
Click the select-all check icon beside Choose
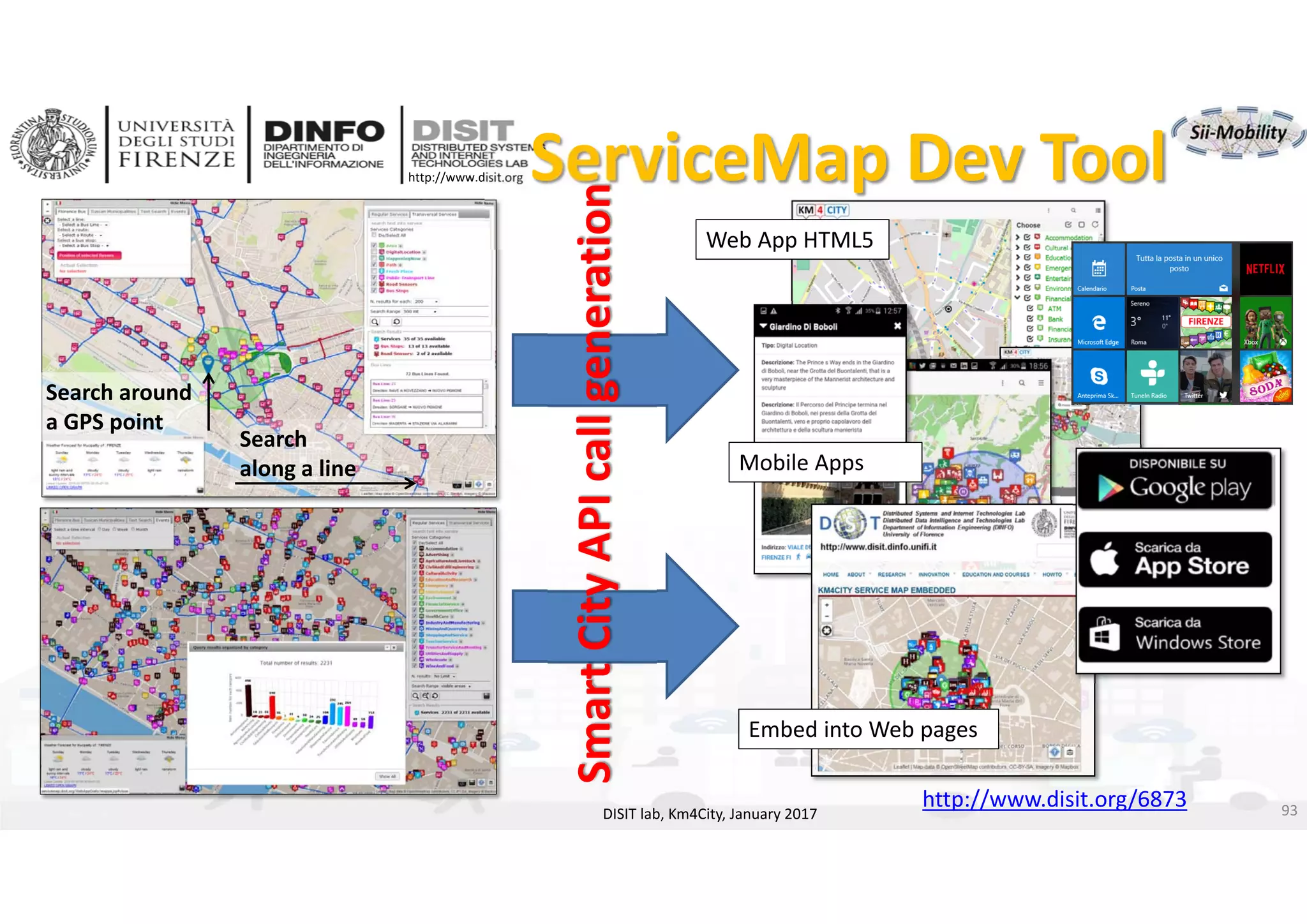tap(1068, 225)
